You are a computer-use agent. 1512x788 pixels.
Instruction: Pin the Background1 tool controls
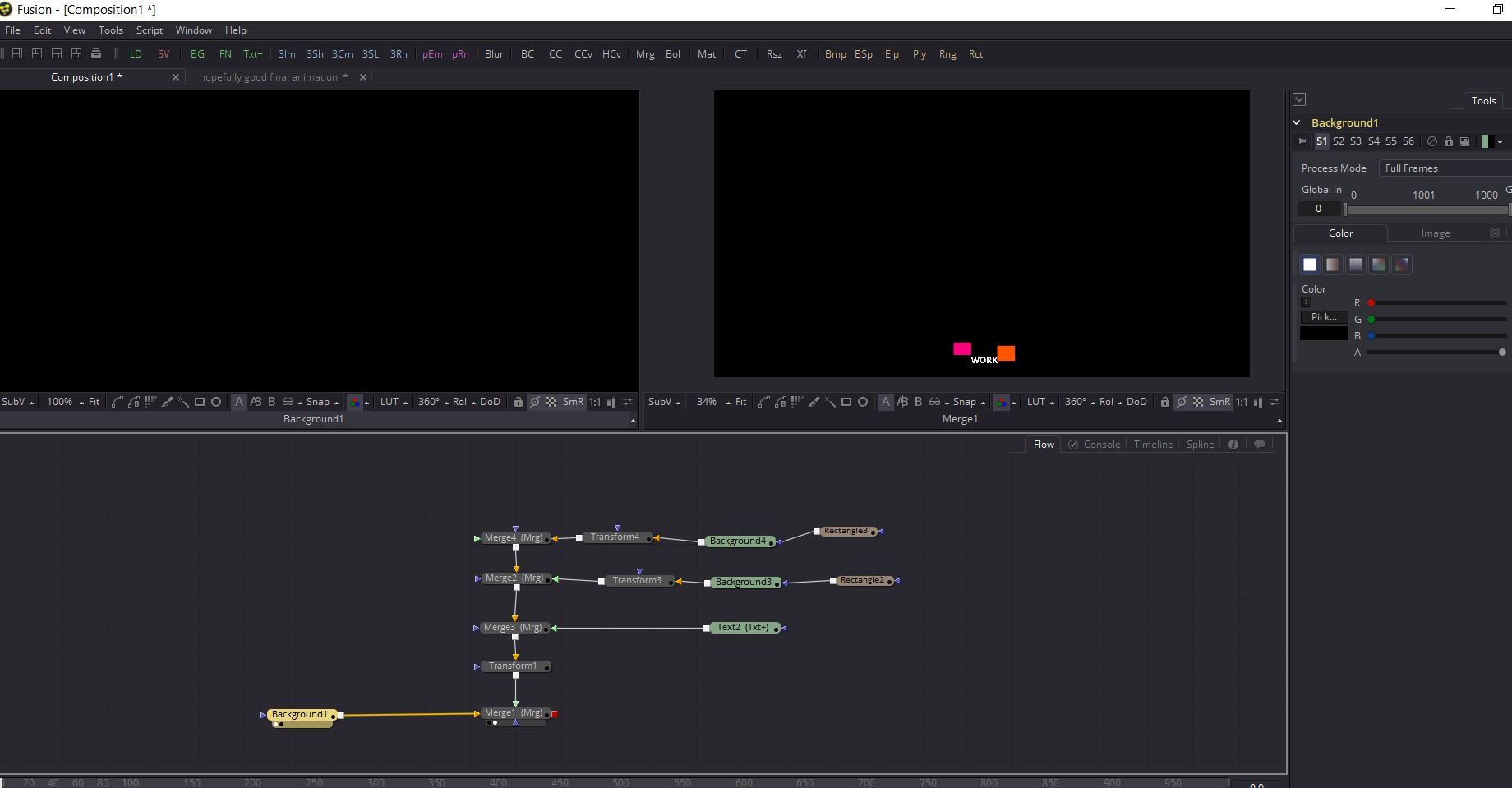tap(1301, 141)
